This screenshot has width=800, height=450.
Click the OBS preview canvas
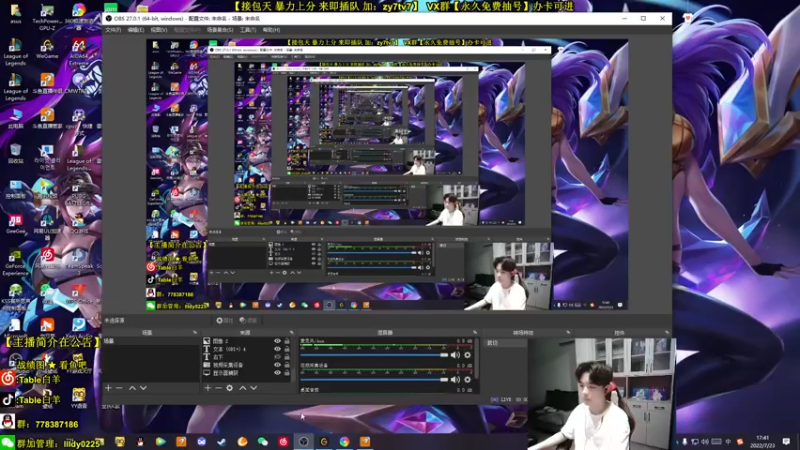point(387,174)
